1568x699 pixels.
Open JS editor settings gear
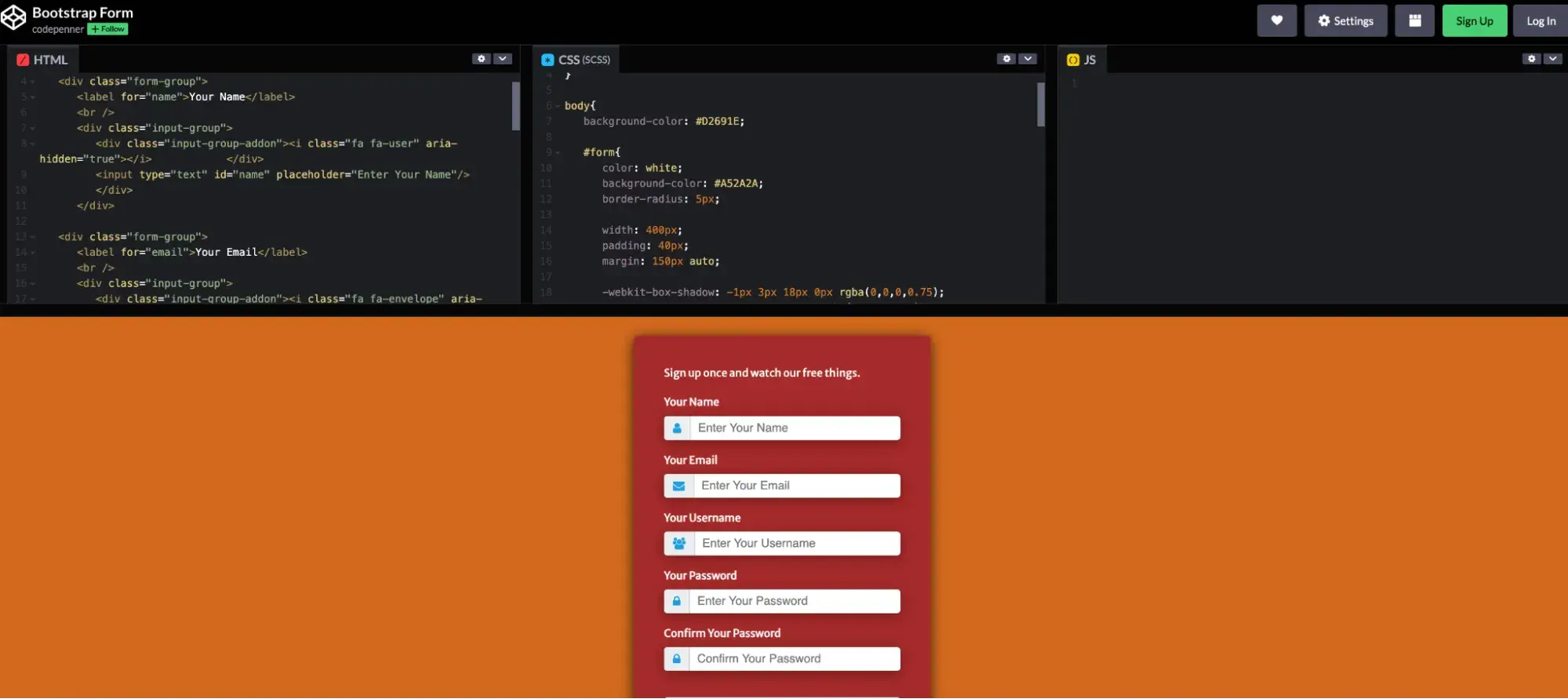point(1531,59)
